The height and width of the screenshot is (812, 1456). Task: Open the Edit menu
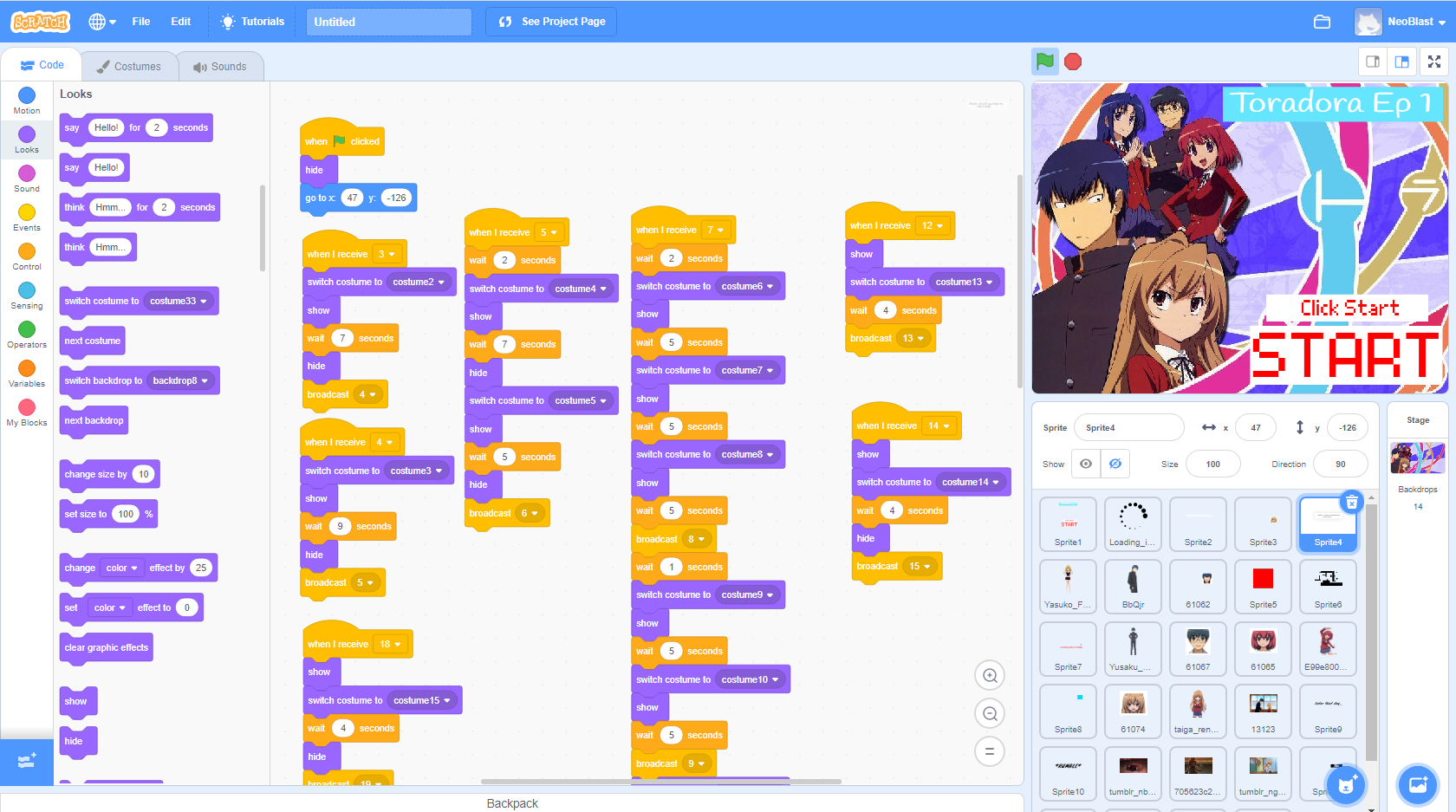pos(181,22)
